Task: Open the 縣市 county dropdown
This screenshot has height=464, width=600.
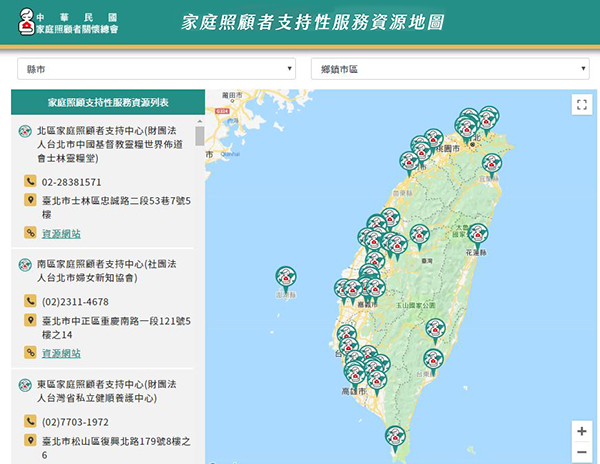Action: tap(157, 68)
